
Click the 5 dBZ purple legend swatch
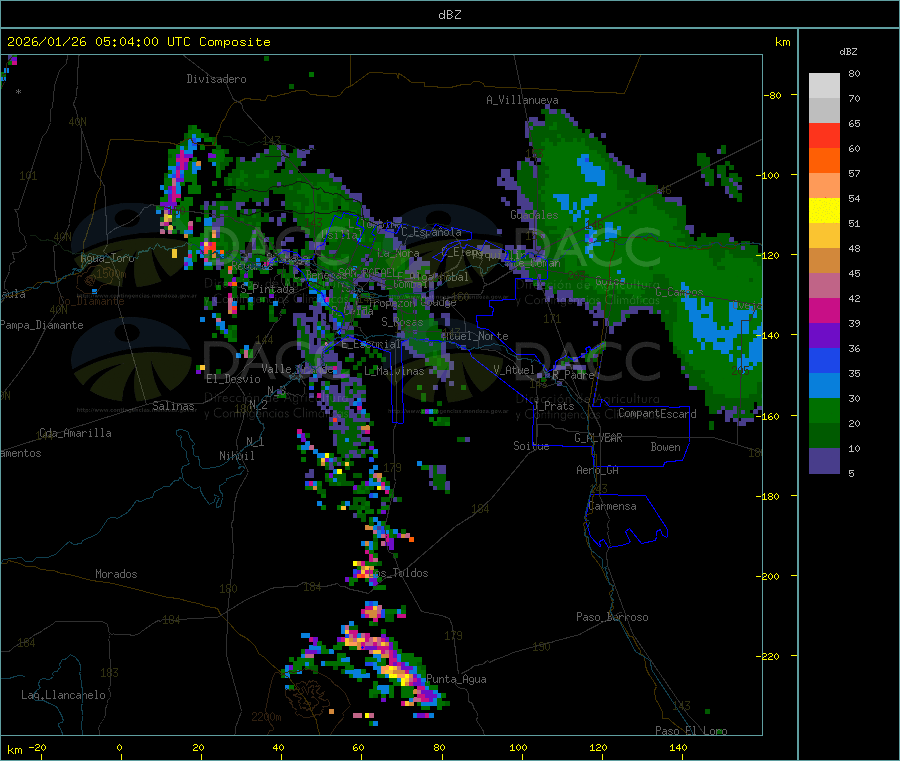[x=824, y=461]
